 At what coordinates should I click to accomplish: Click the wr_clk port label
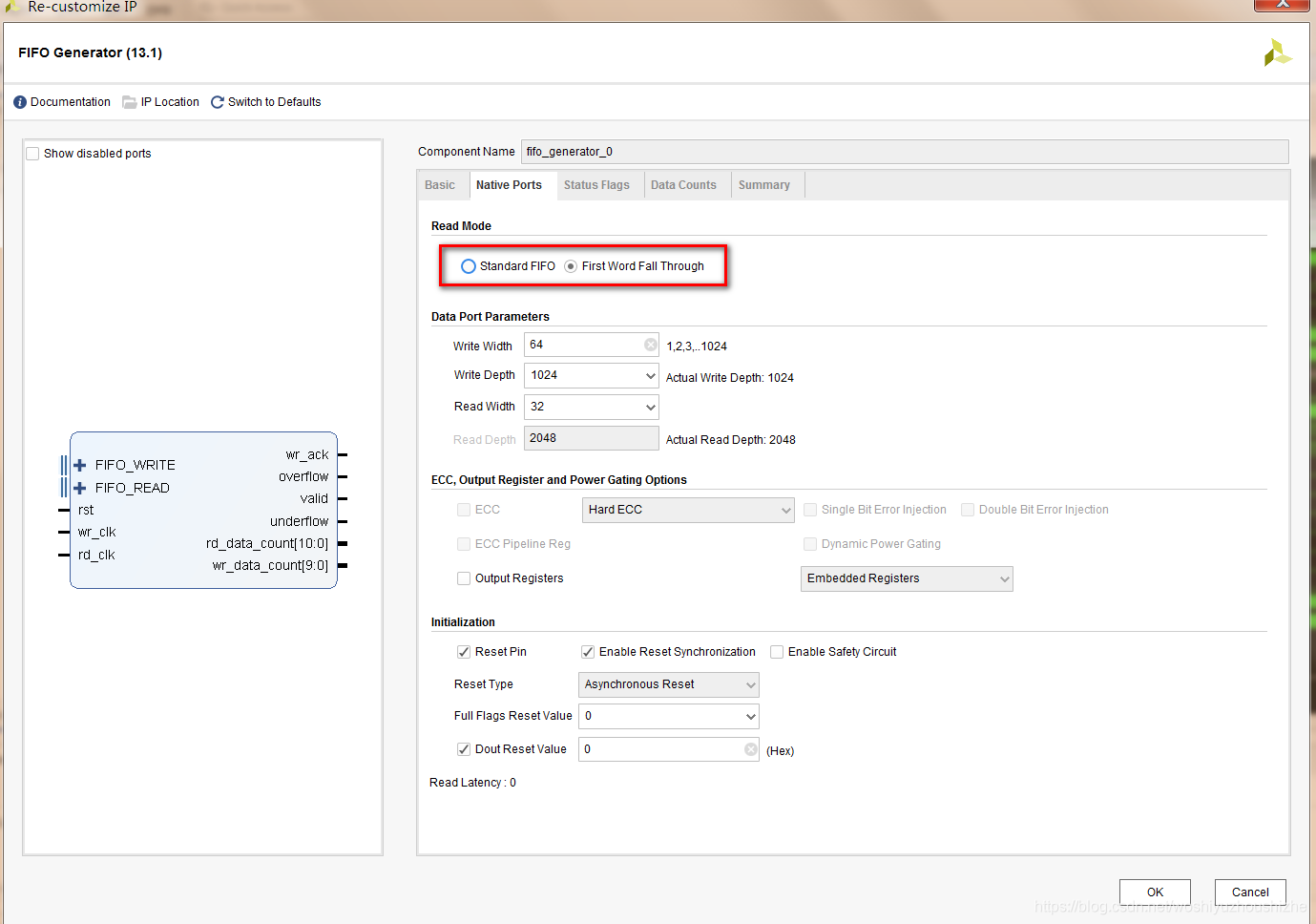point(96,532)
